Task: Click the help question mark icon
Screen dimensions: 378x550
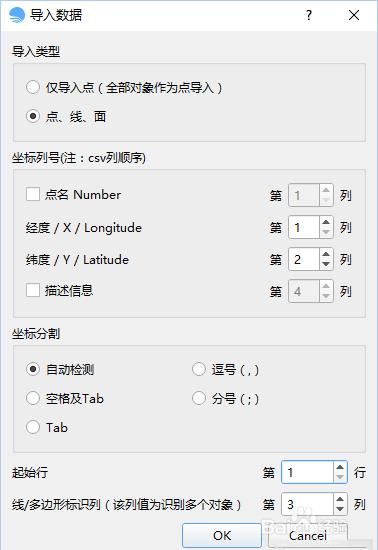Action: 309,15
